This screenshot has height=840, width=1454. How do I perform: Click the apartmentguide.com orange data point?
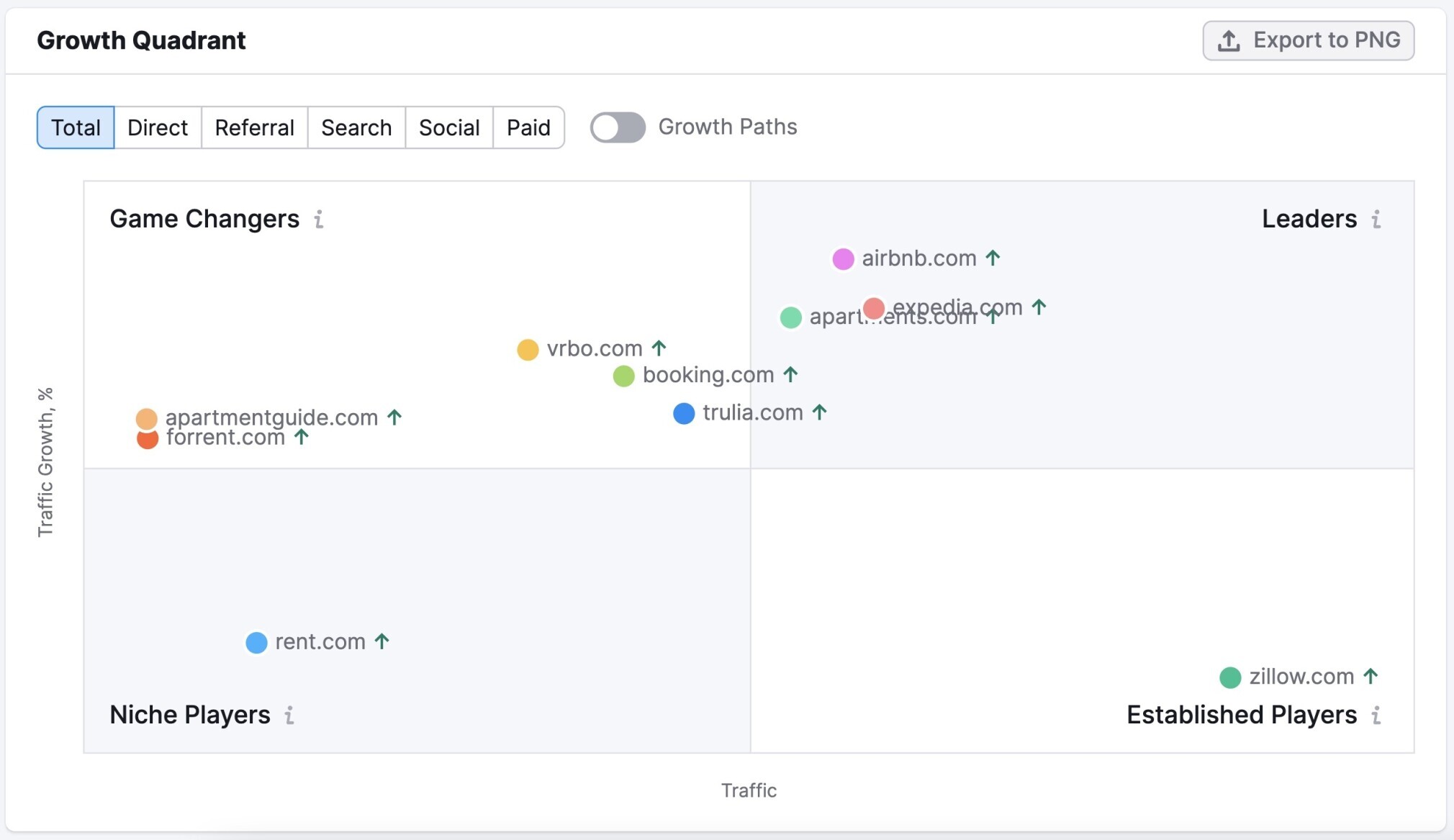click(x=146, y=418)
